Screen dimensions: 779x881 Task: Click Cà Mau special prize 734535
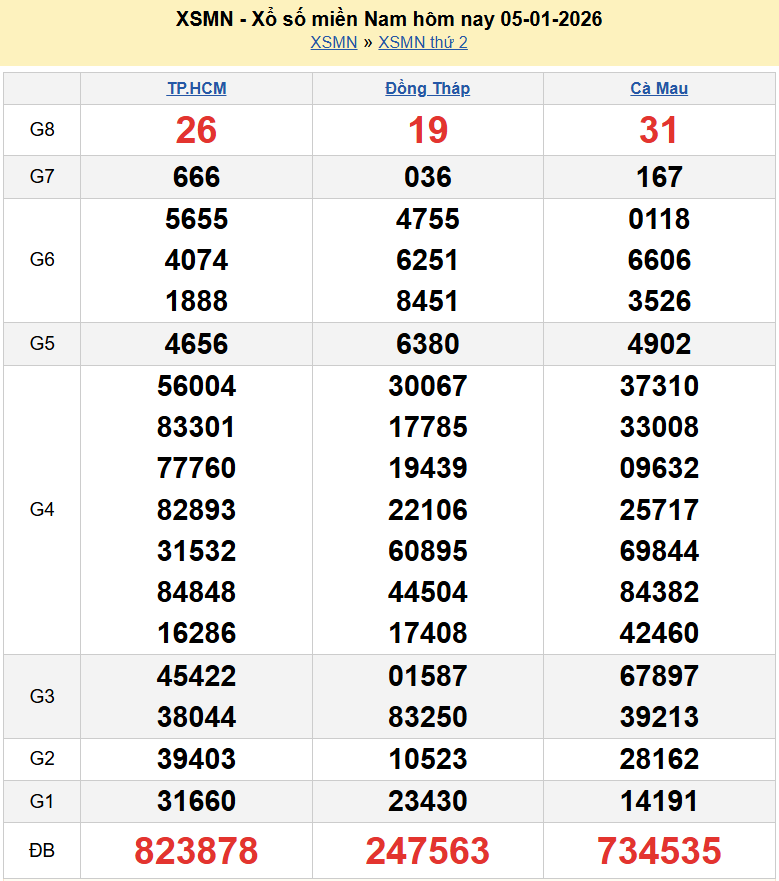point(659,851)
